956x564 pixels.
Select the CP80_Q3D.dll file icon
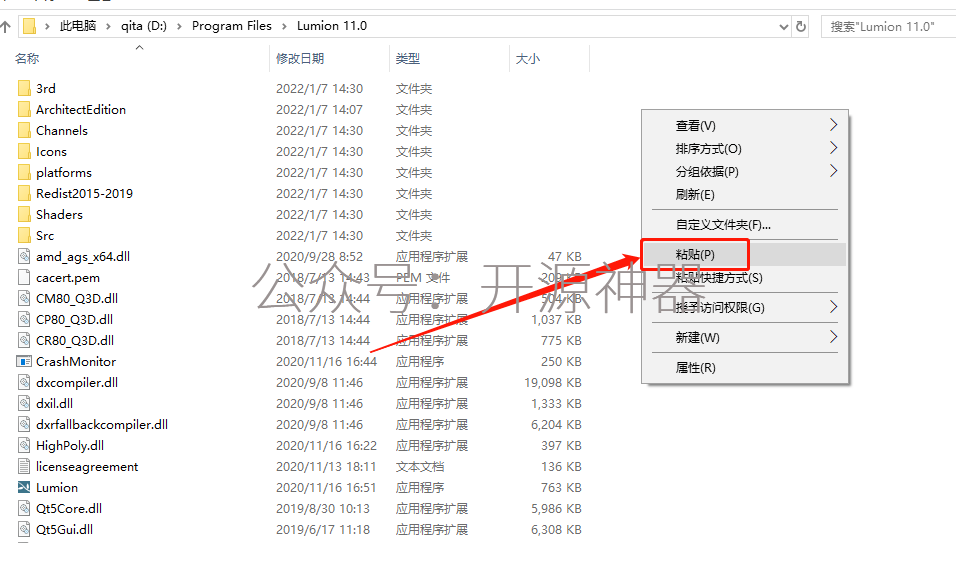tap(24, 319)
